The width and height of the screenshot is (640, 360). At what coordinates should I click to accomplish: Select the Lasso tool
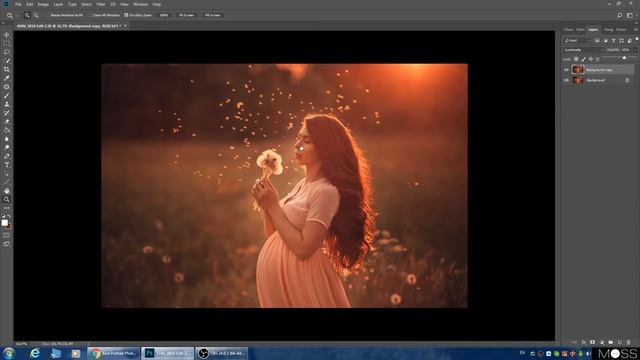pyautogui.click(x=7, y=52)
